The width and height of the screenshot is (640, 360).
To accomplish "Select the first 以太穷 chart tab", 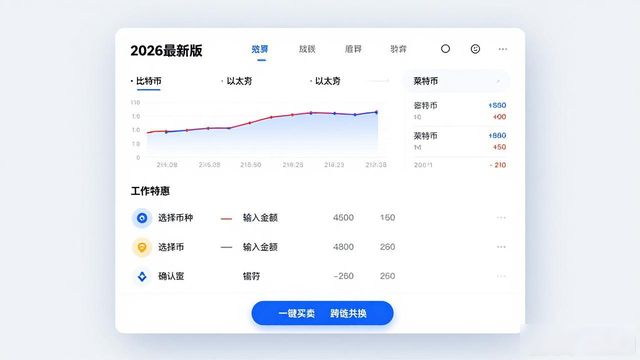I will point(239,81).
